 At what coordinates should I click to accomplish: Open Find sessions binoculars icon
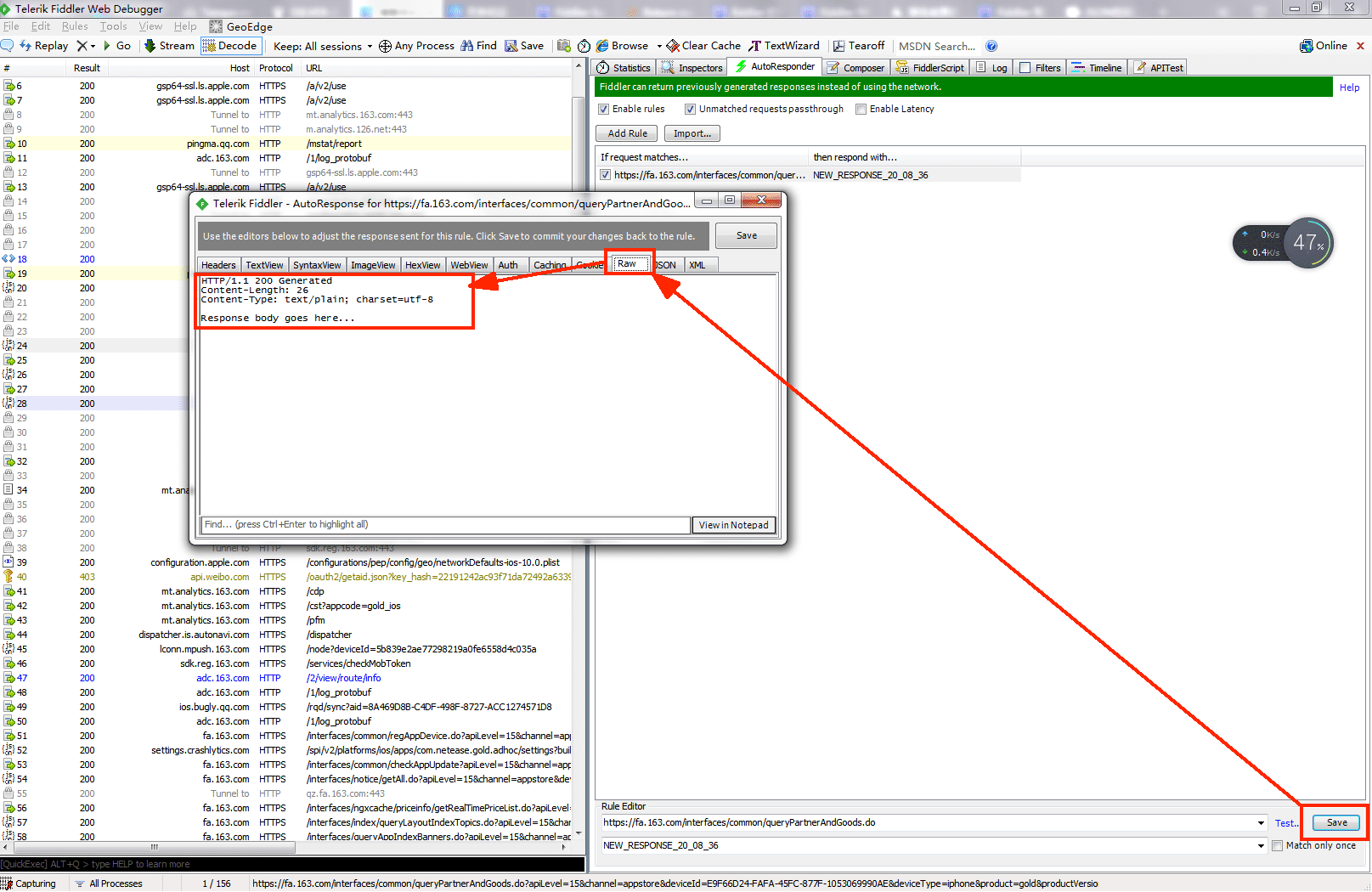click(467, 46)
